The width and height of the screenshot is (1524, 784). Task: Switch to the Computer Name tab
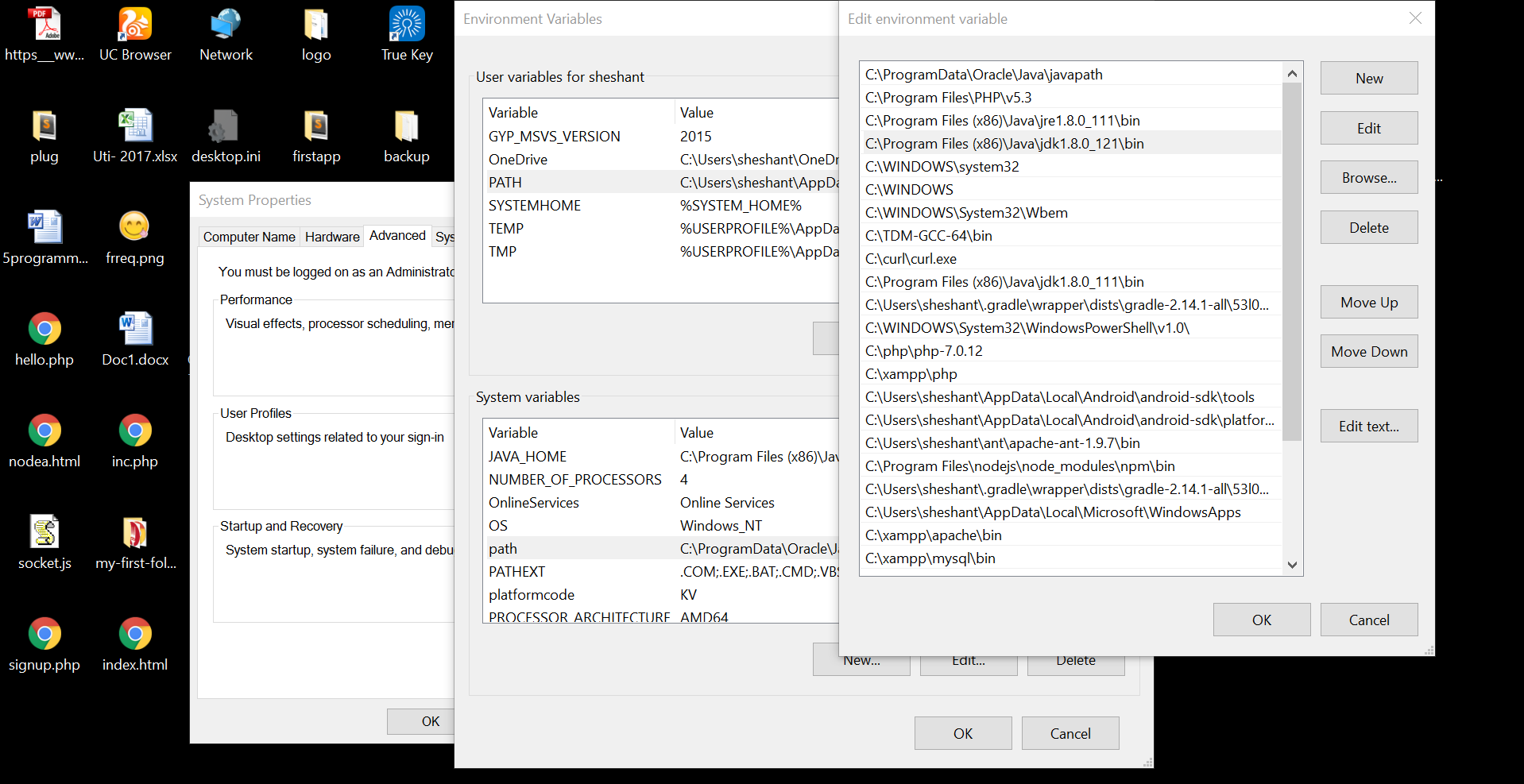coord(249,236)
